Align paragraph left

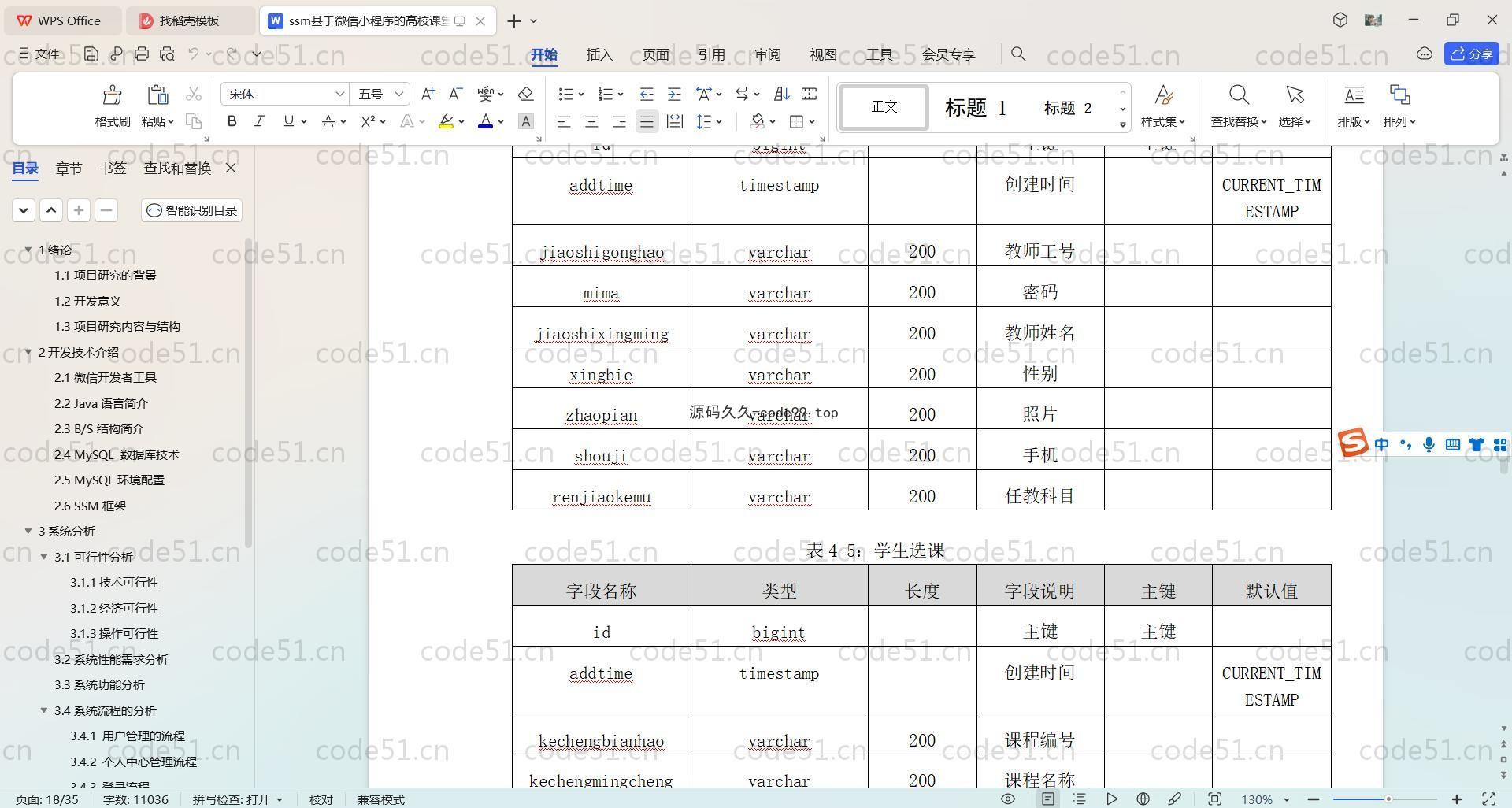[x=564, y=121]
